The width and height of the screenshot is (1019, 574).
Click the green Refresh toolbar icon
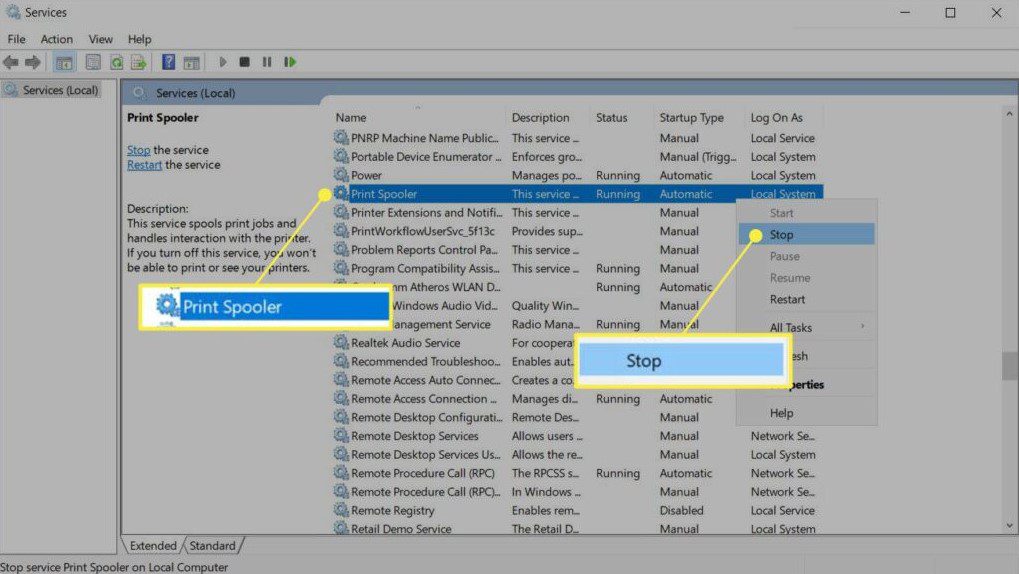coord(116,62)
